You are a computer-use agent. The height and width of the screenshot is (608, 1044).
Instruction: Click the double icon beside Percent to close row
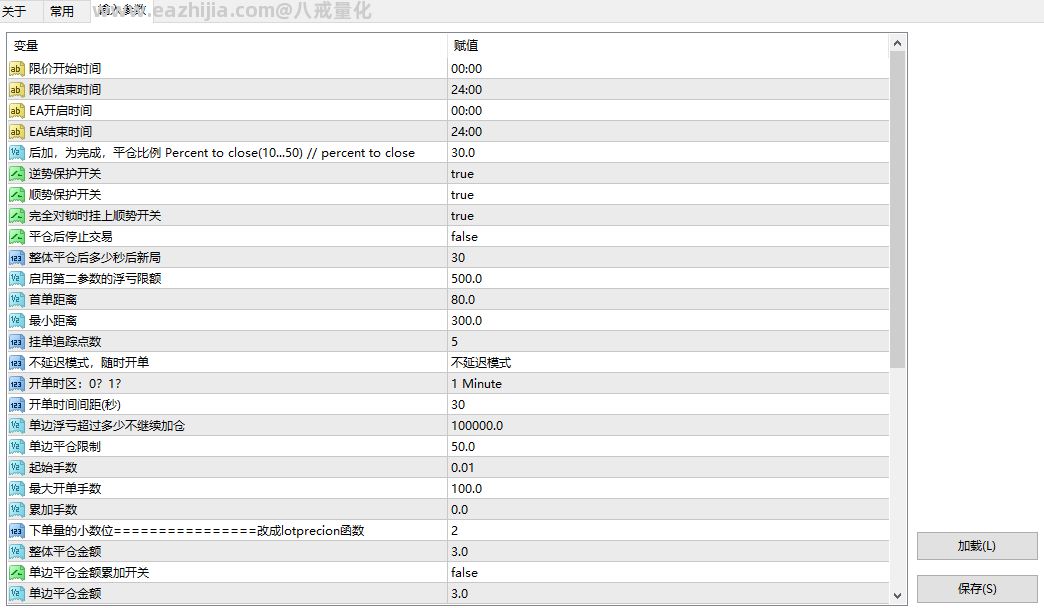point(17,152)
